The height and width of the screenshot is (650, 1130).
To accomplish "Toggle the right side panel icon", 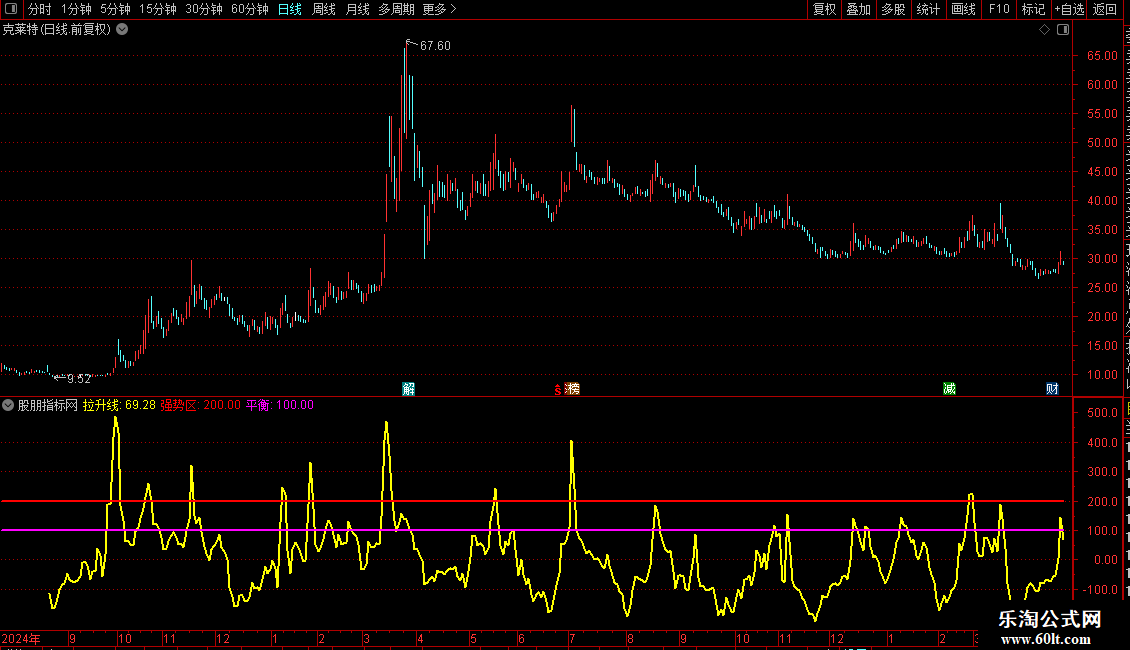I will (1063, 30).
